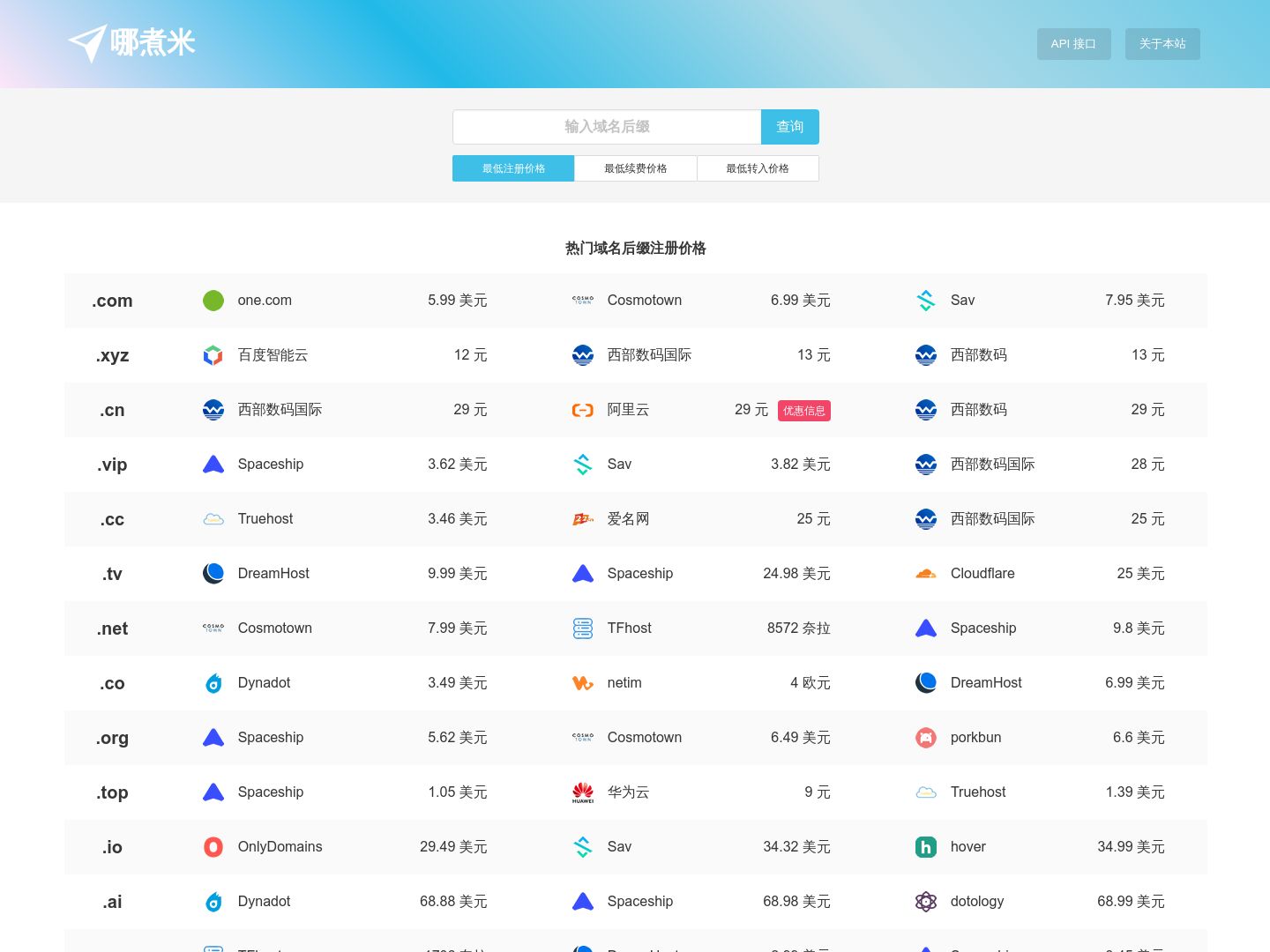Click Sav icon in .vip row
The width and height of the screenshot is (1270, 952).
point(583,465)
